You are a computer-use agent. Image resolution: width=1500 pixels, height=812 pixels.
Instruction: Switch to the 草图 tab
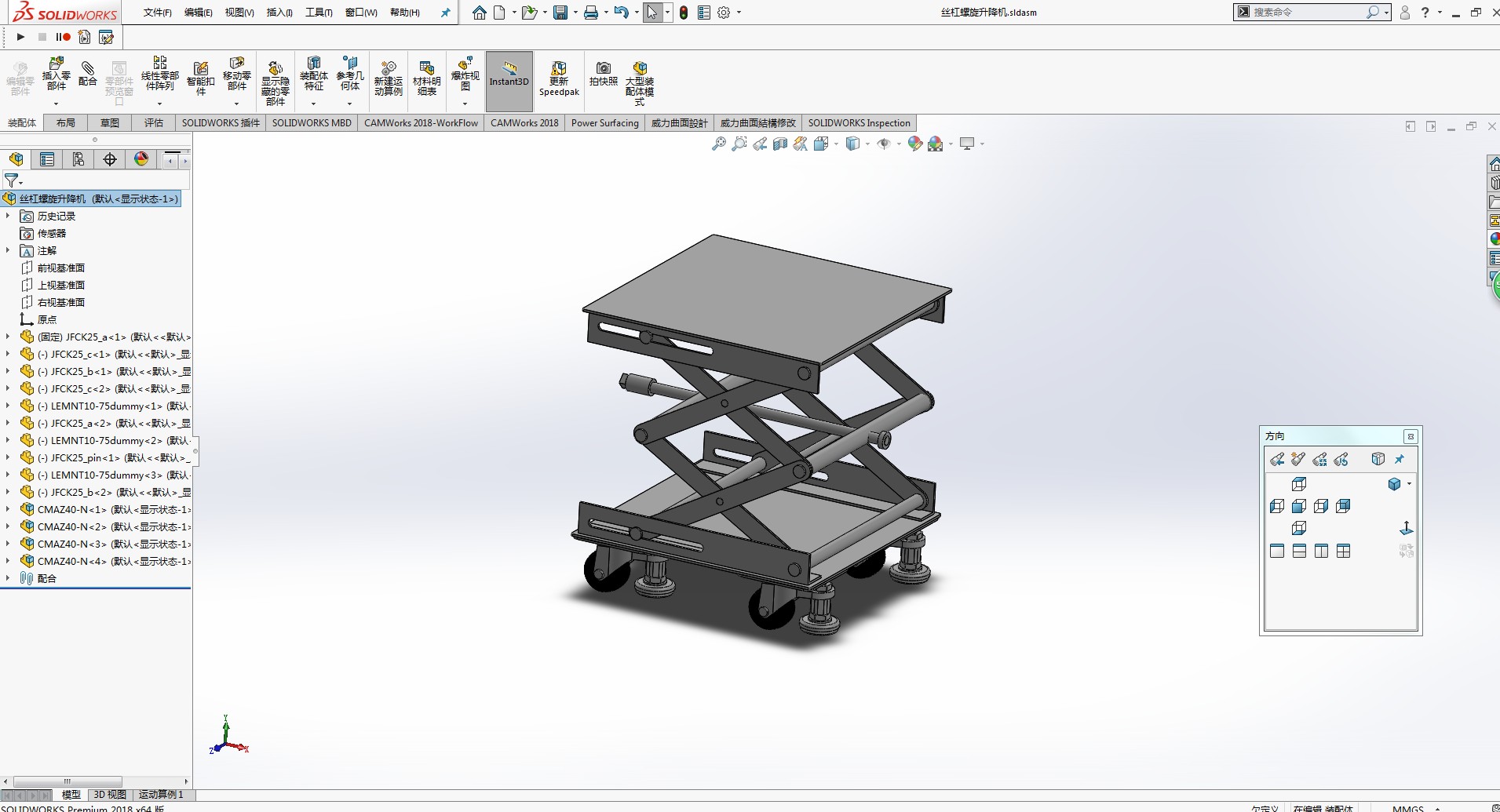(x=110, y=123)
